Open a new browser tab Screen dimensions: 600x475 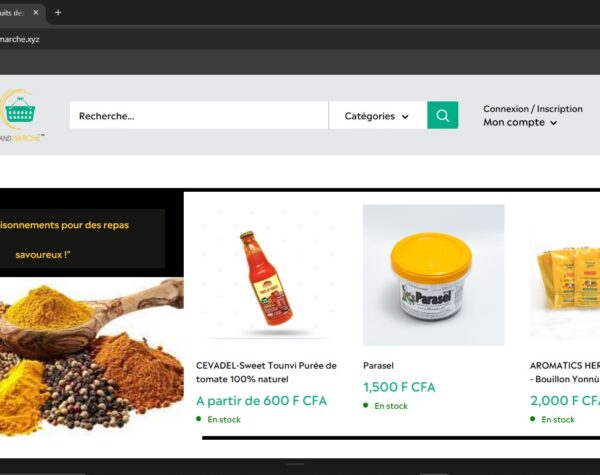point(58,13)
